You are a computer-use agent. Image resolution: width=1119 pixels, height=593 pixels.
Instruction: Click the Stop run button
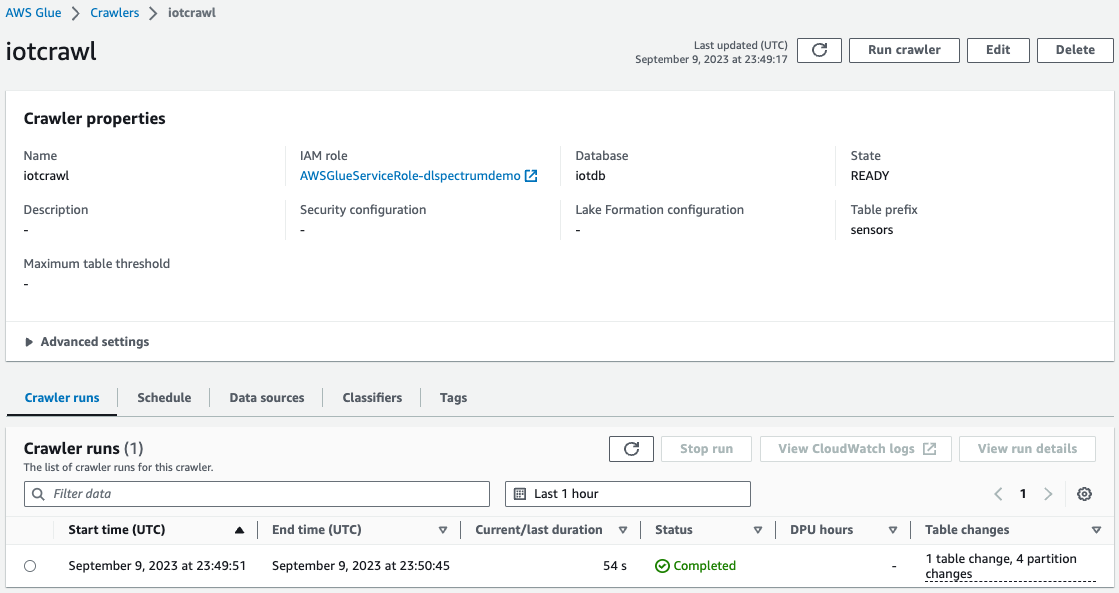click(707, 449)
